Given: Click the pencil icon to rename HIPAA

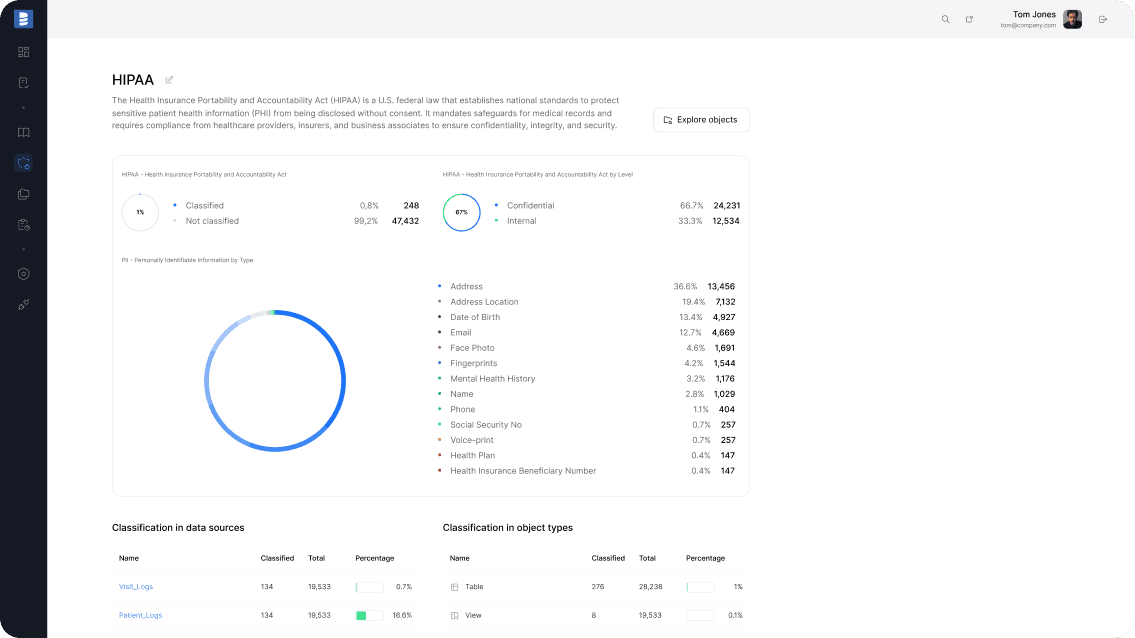Looking at the screenshot, I should coord(168,79).
